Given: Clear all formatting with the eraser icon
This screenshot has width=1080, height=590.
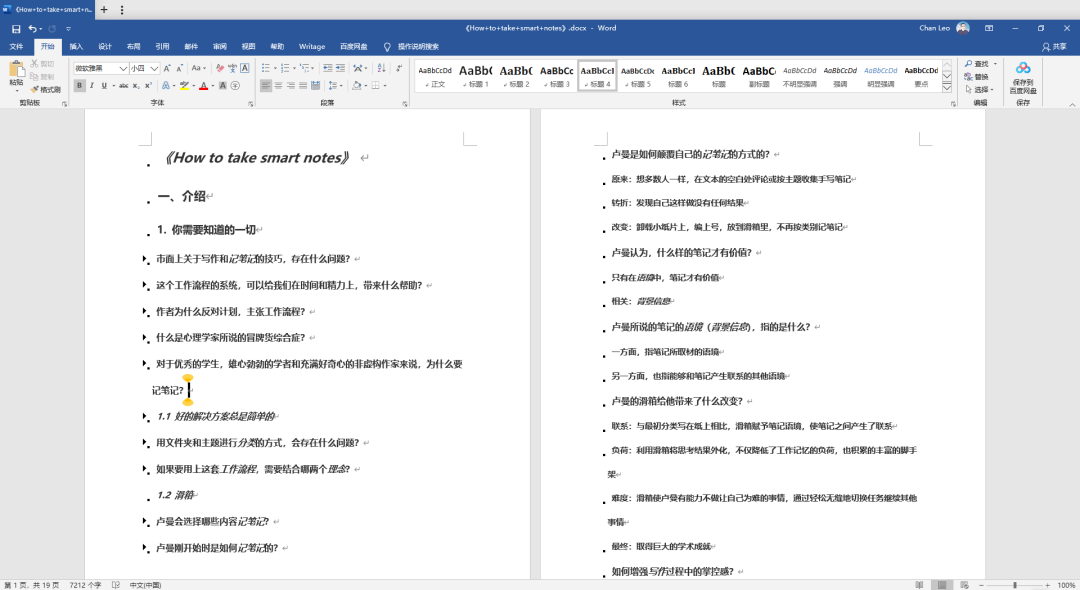Looking at the screenshot, I should click(220, 68).
